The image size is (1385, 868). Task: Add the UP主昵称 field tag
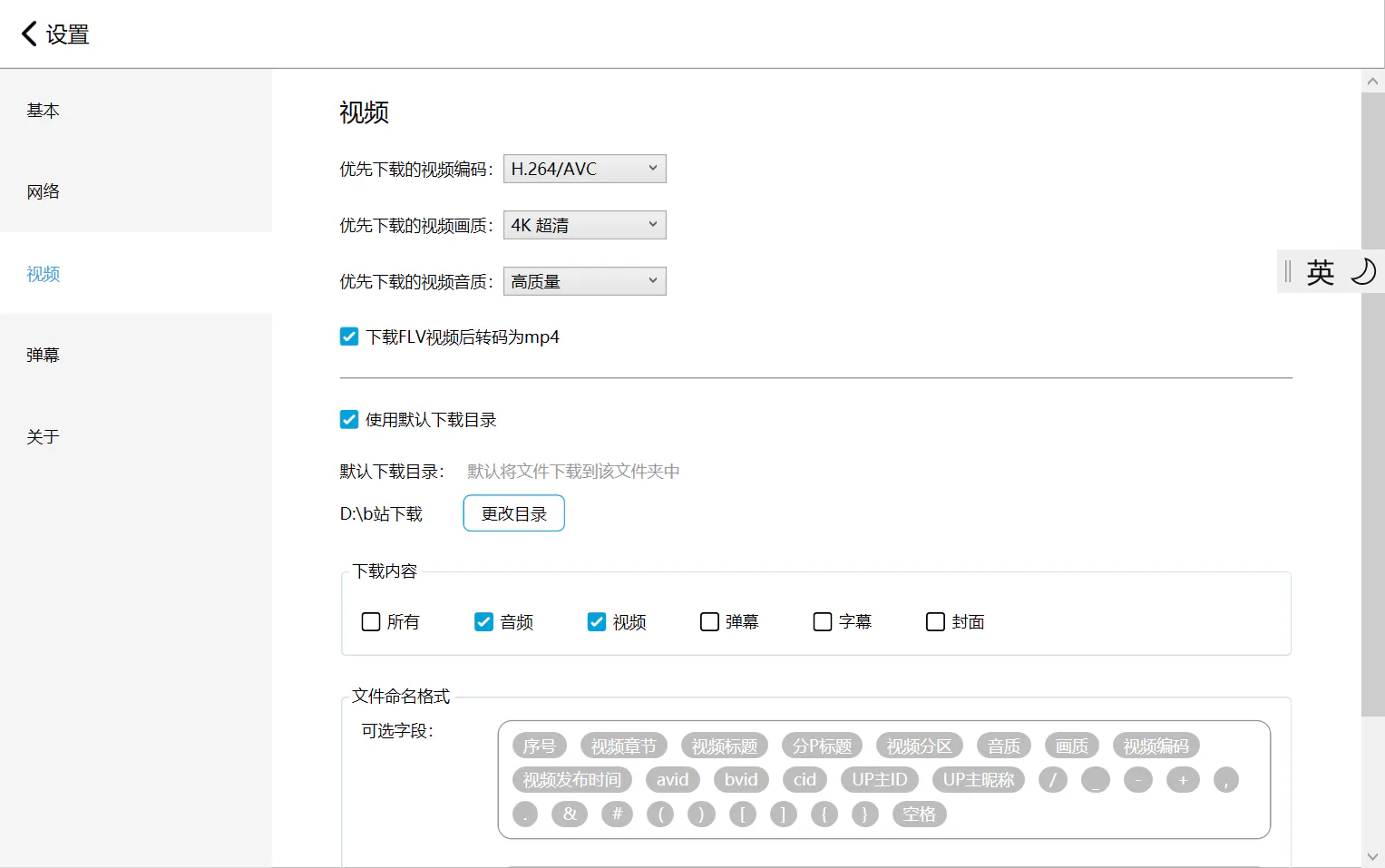978,779
